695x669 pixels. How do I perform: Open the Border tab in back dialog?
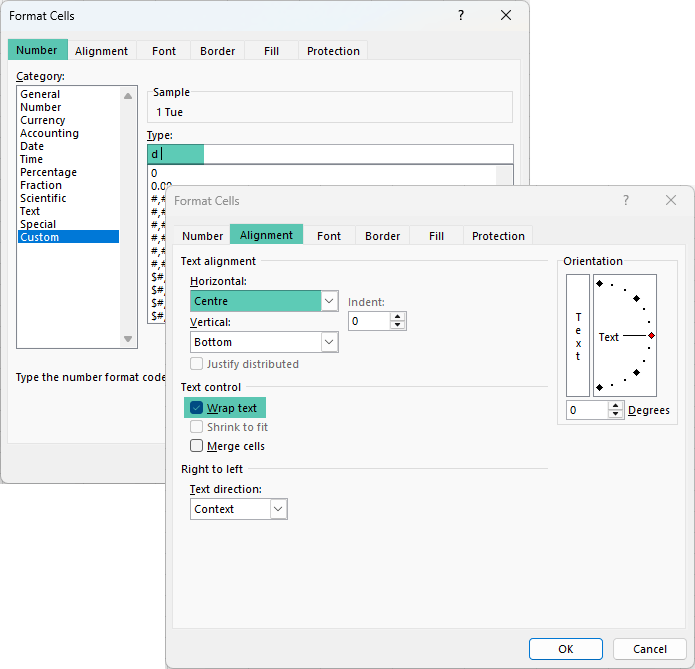pos(218,51)
